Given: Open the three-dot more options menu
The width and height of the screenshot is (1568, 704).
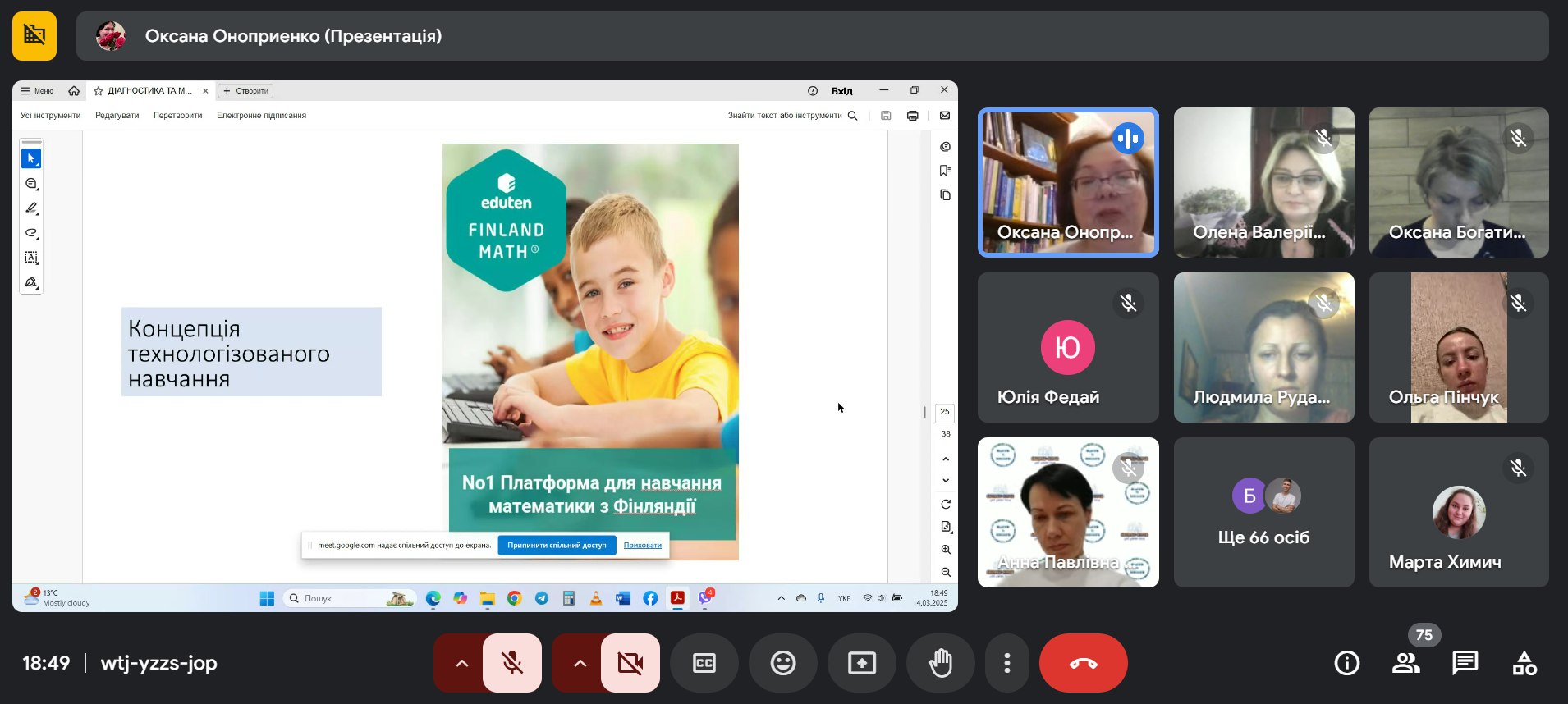Looking at the screenshot, I should click(x=1007, y=663).
